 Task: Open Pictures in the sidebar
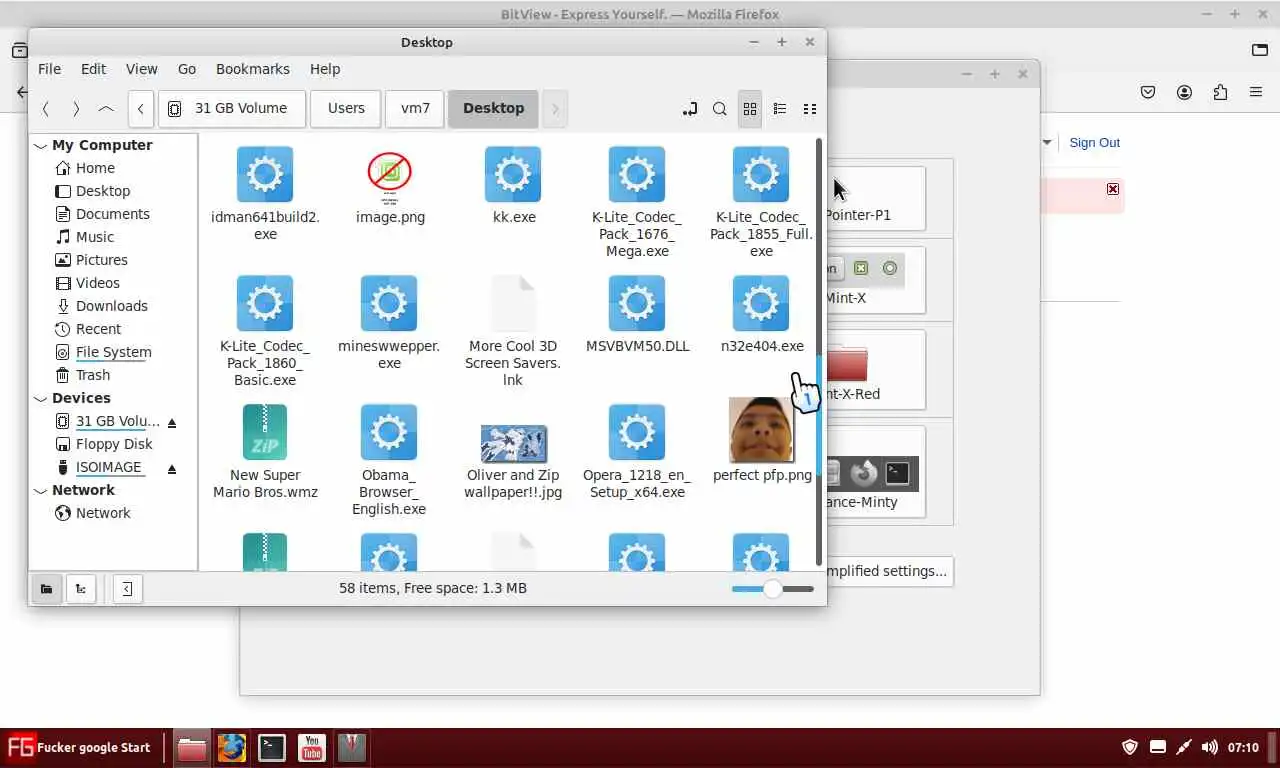tap(101, 260)
